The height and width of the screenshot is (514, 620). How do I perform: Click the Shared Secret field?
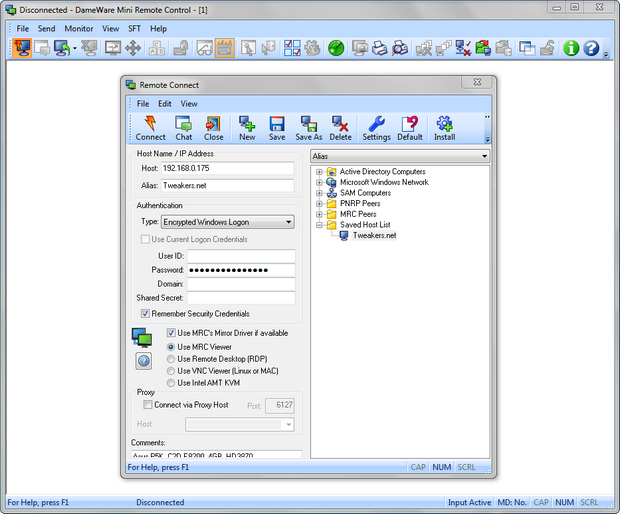pyautogui.click(x=241, y=298)
